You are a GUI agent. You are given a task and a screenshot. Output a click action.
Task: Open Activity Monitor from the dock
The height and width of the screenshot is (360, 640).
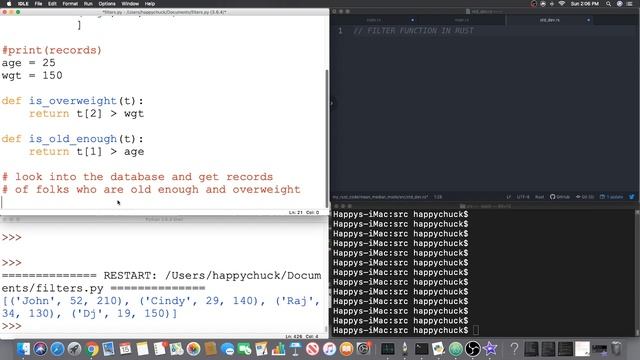(x=387, y=349)
